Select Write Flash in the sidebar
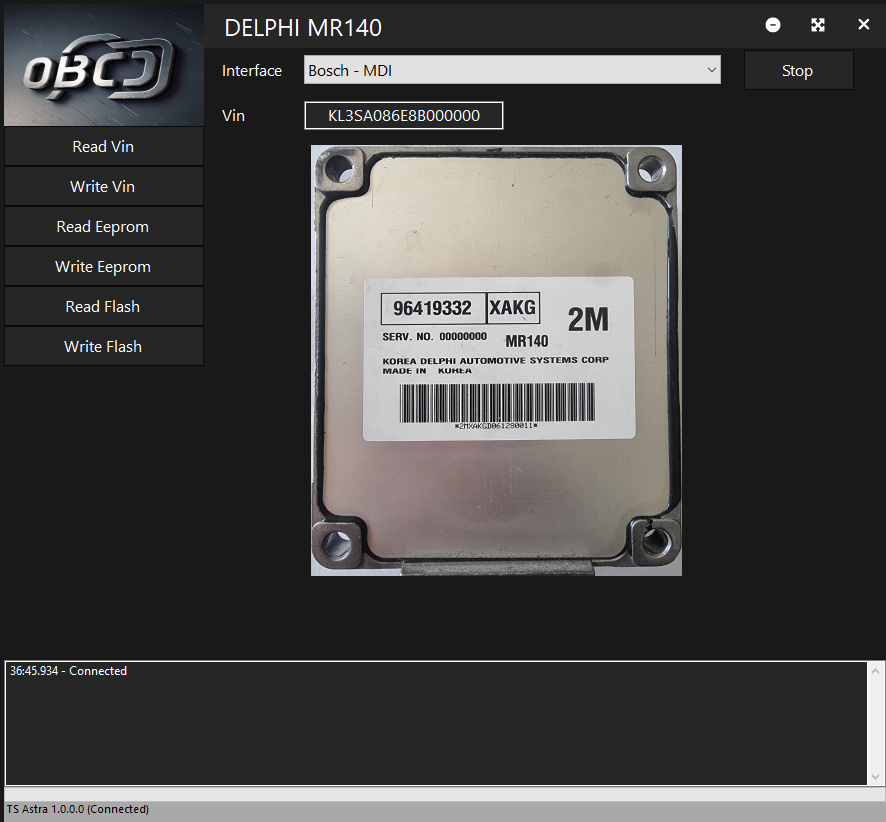This screenshot has width=886, height=822. click(x=103, y=346)
